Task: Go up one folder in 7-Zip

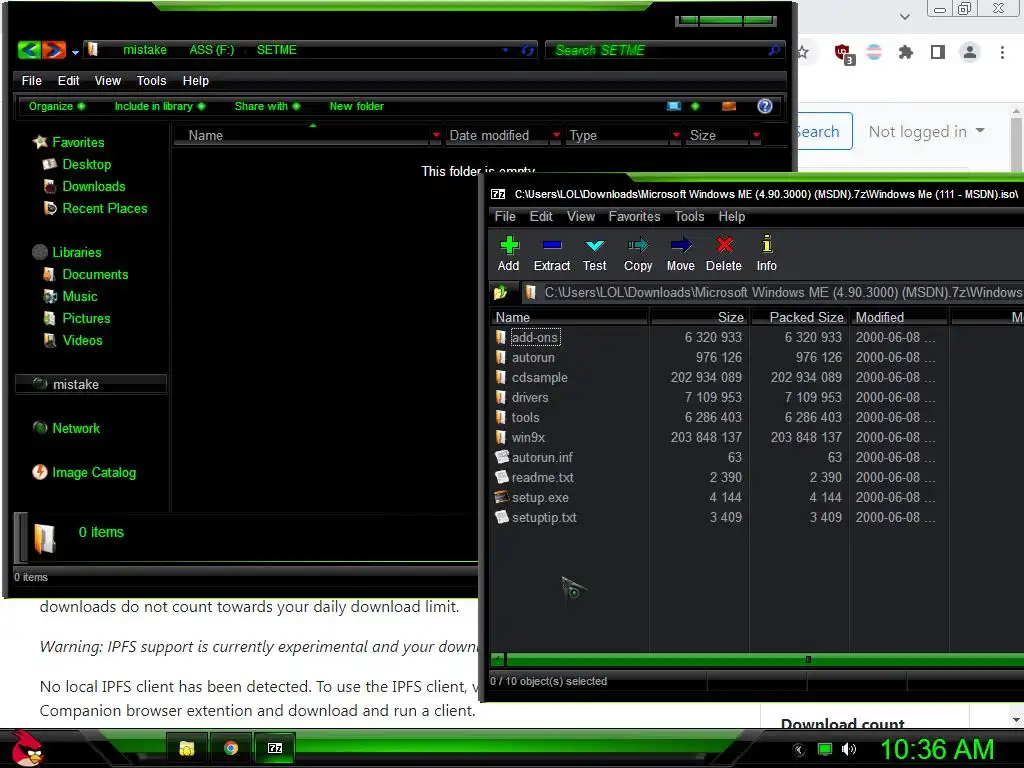Action: (x=501, y=293)
